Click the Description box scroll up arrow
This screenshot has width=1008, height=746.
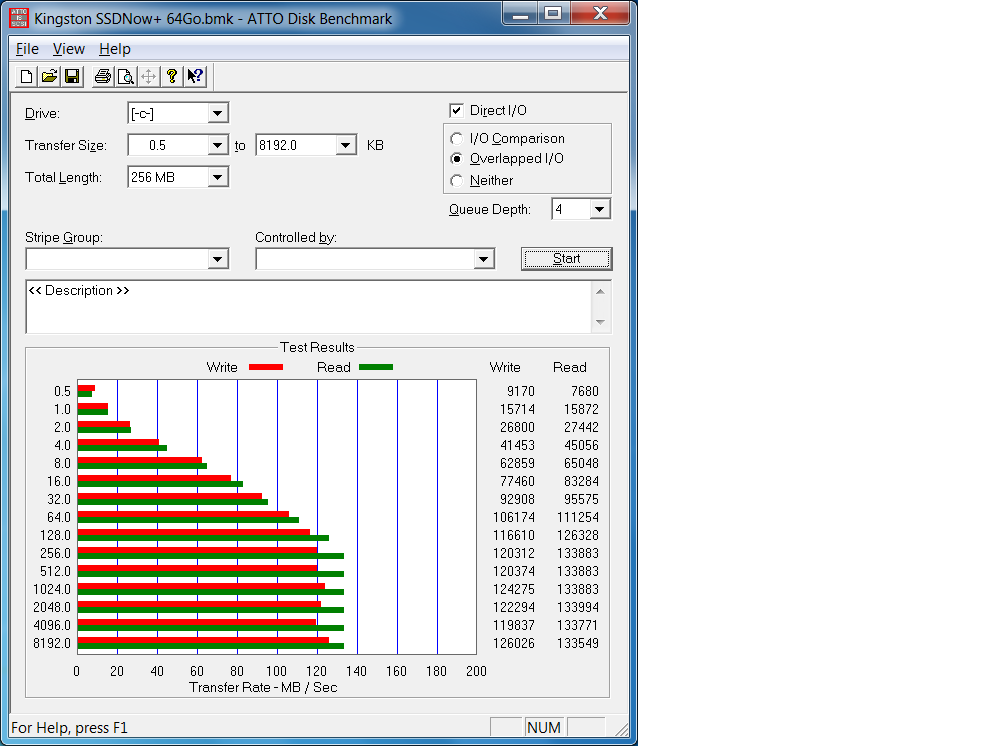(x=600, y=292)
